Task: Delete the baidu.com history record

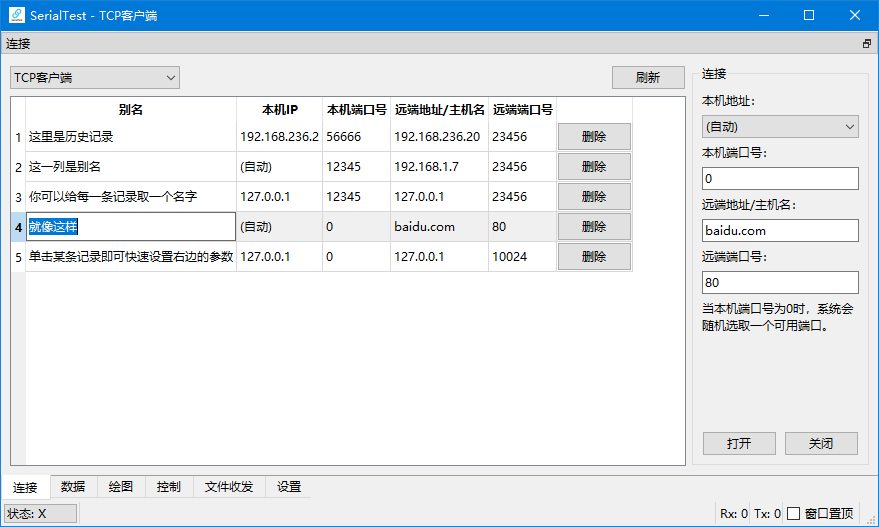Action: pyautogui.click(x=594, y=226)
